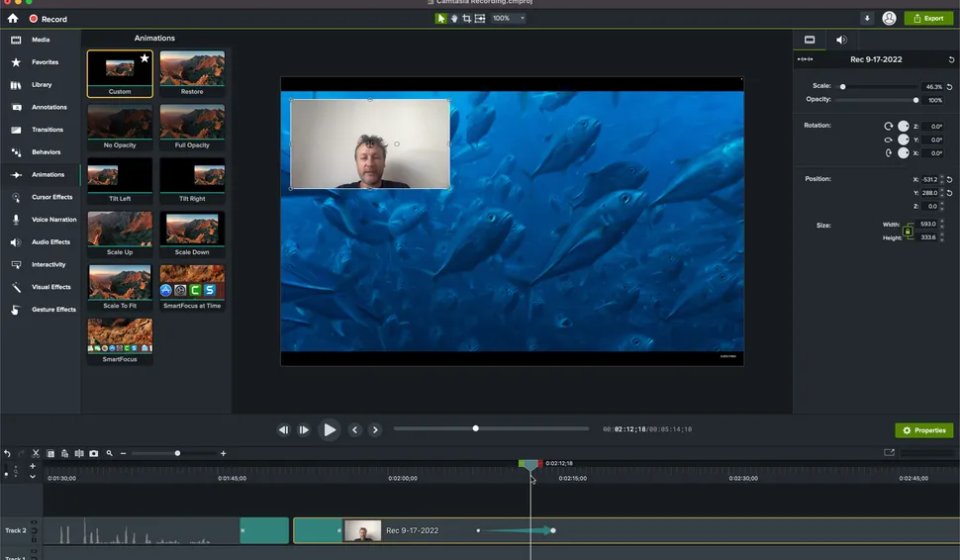Switch to visual properties tab icon
Screen dimensions: 960x560
click(809, 40)
